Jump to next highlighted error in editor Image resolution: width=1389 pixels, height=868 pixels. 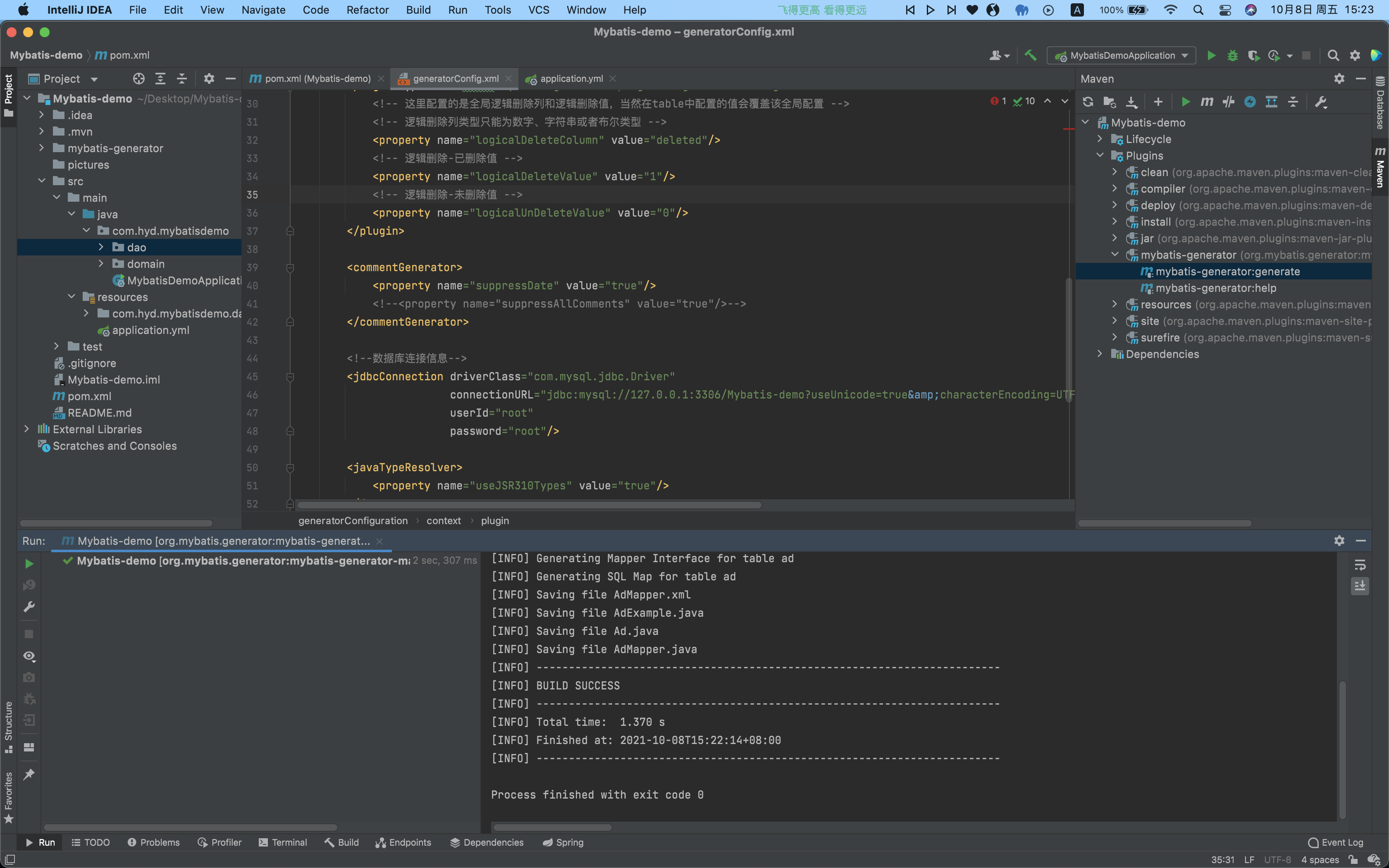1065,101
